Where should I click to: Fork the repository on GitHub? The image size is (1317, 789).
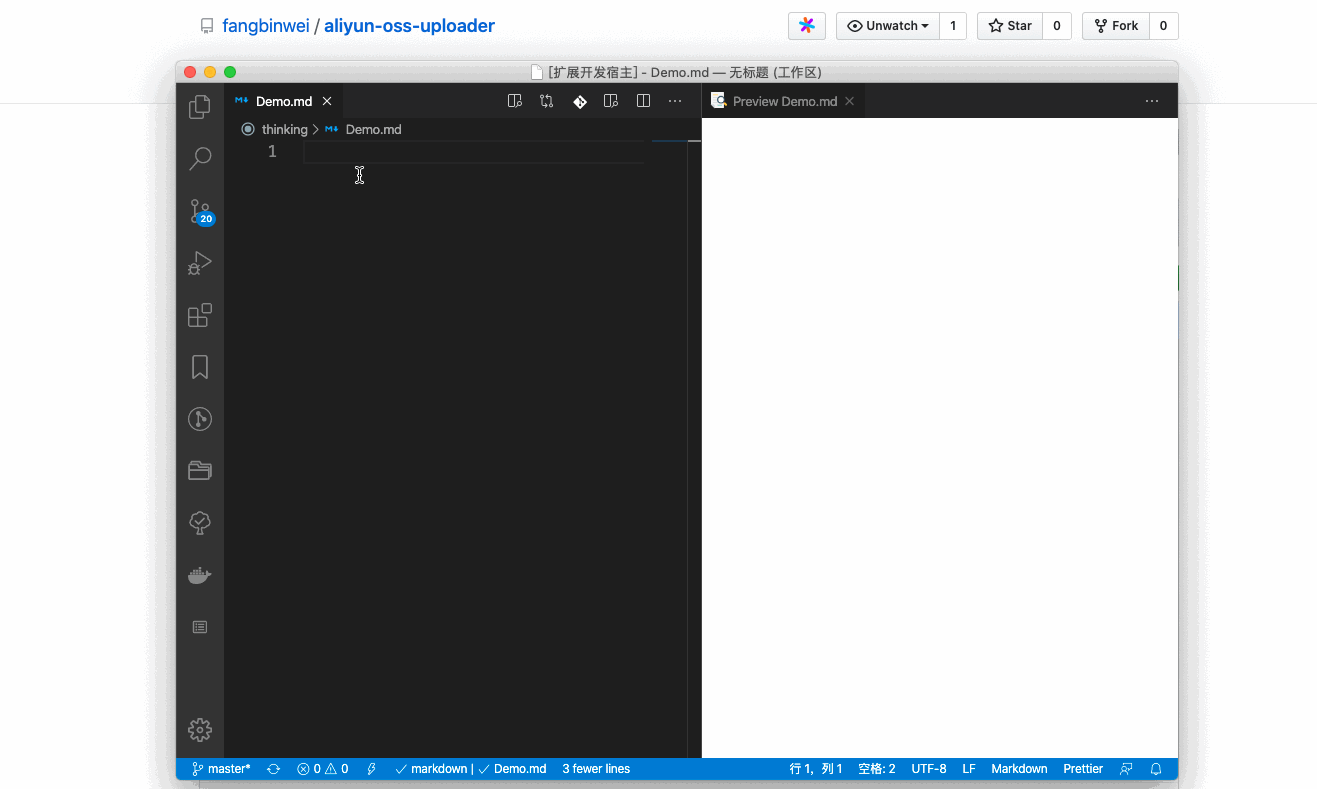pyautogui.click(x=1116, y=26)
